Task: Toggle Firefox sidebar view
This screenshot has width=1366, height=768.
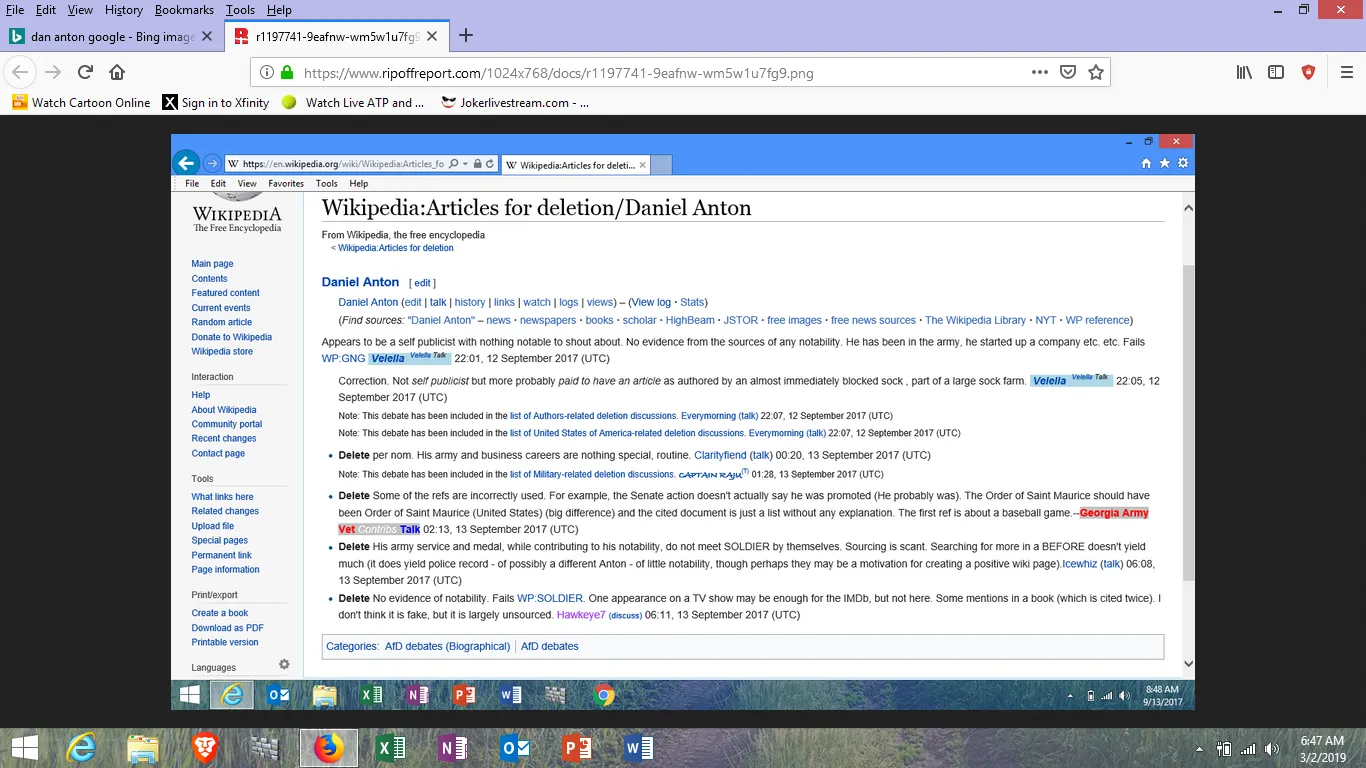Action: click(1276, 72)
